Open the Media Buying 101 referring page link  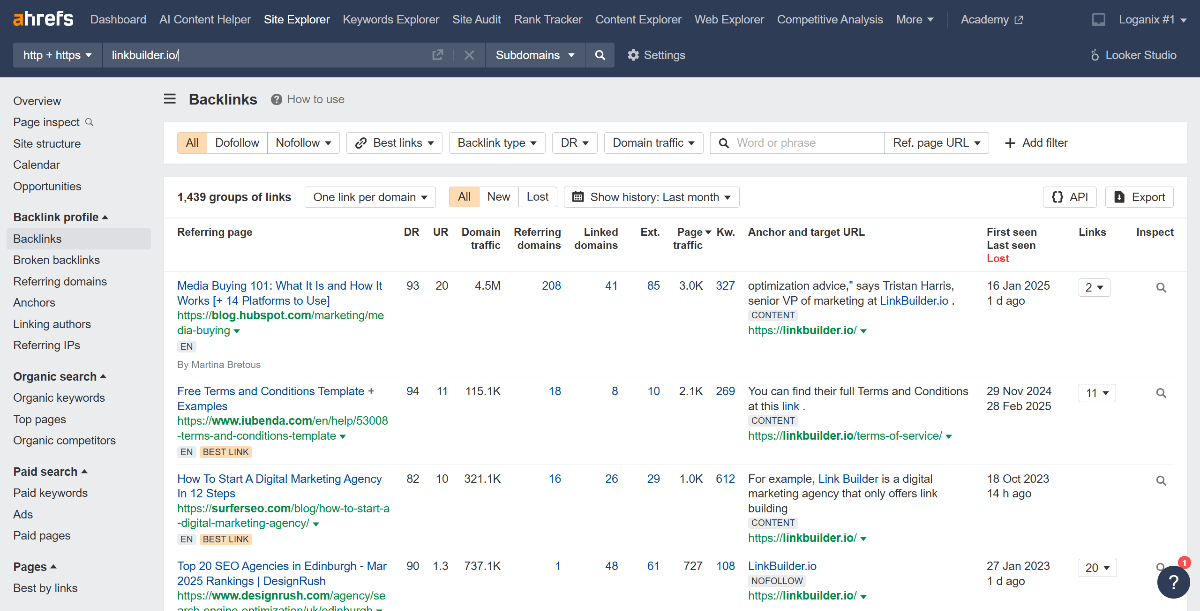click(x=280, y=293)
